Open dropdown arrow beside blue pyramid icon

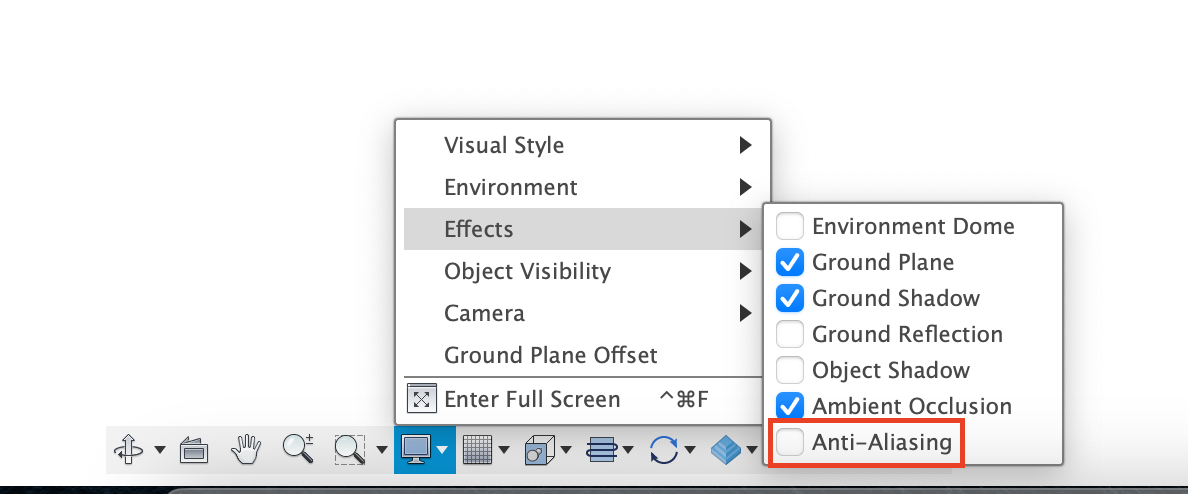coord(752,450)
